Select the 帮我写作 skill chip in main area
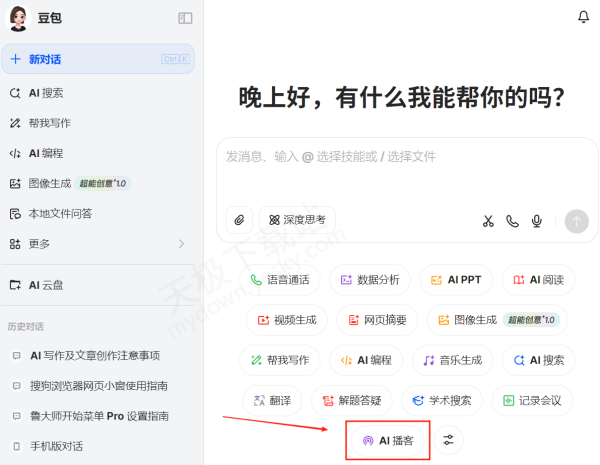Image resolution: width=600 pixels, height=465 pixels. point(280,360)
